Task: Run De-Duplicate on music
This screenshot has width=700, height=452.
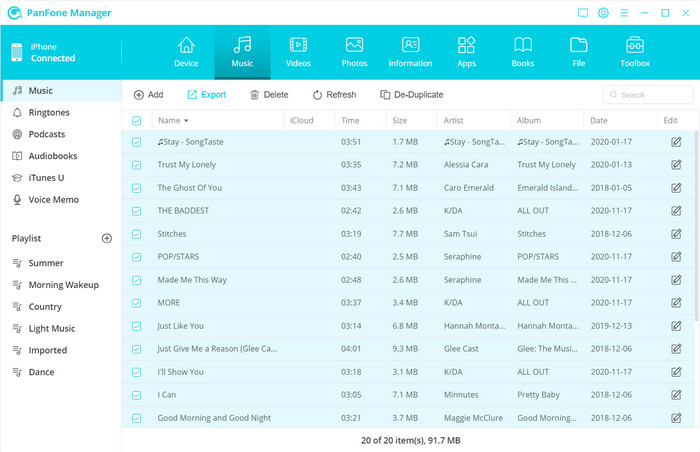Action: (x=412, y=95)
